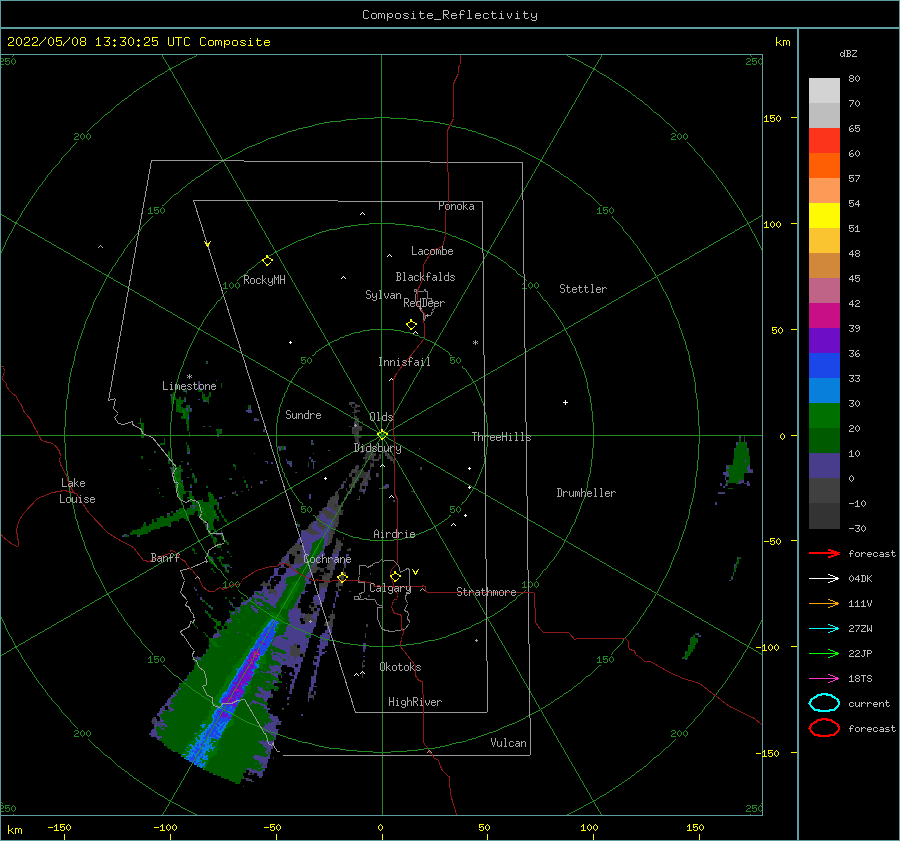Select the Banff label
This screenshot has height=841, width=900.
point(165,557)
